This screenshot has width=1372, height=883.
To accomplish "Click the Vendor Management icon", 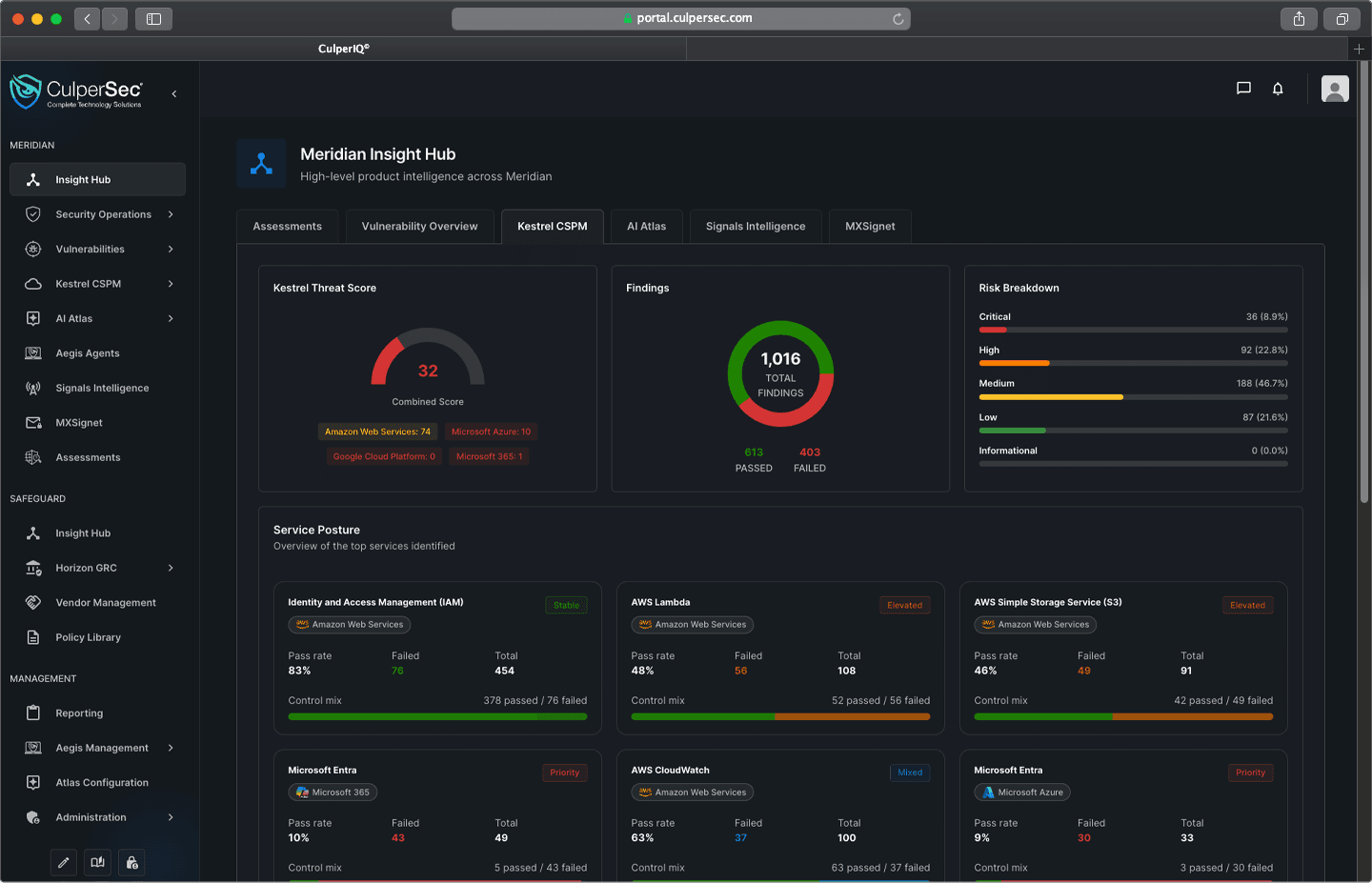I will (33, 603).
